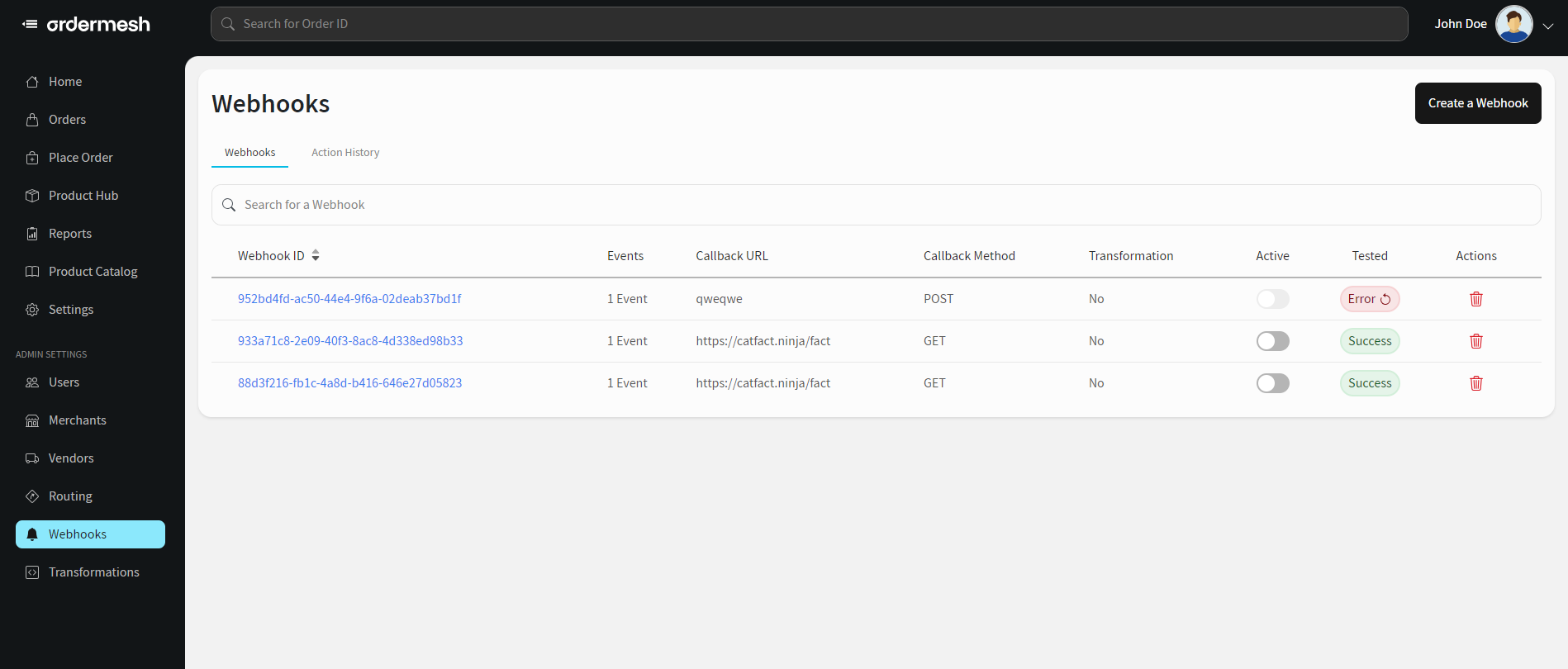Sort table by Webhook ID arrows
The width and height of the screenshot is (1568, 669).
click(x=316, y=256)
